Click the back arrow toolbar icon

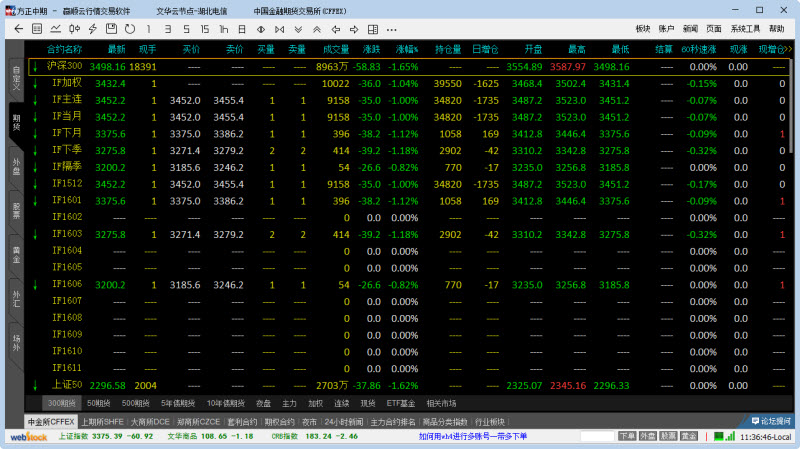[x=19, y=29]
